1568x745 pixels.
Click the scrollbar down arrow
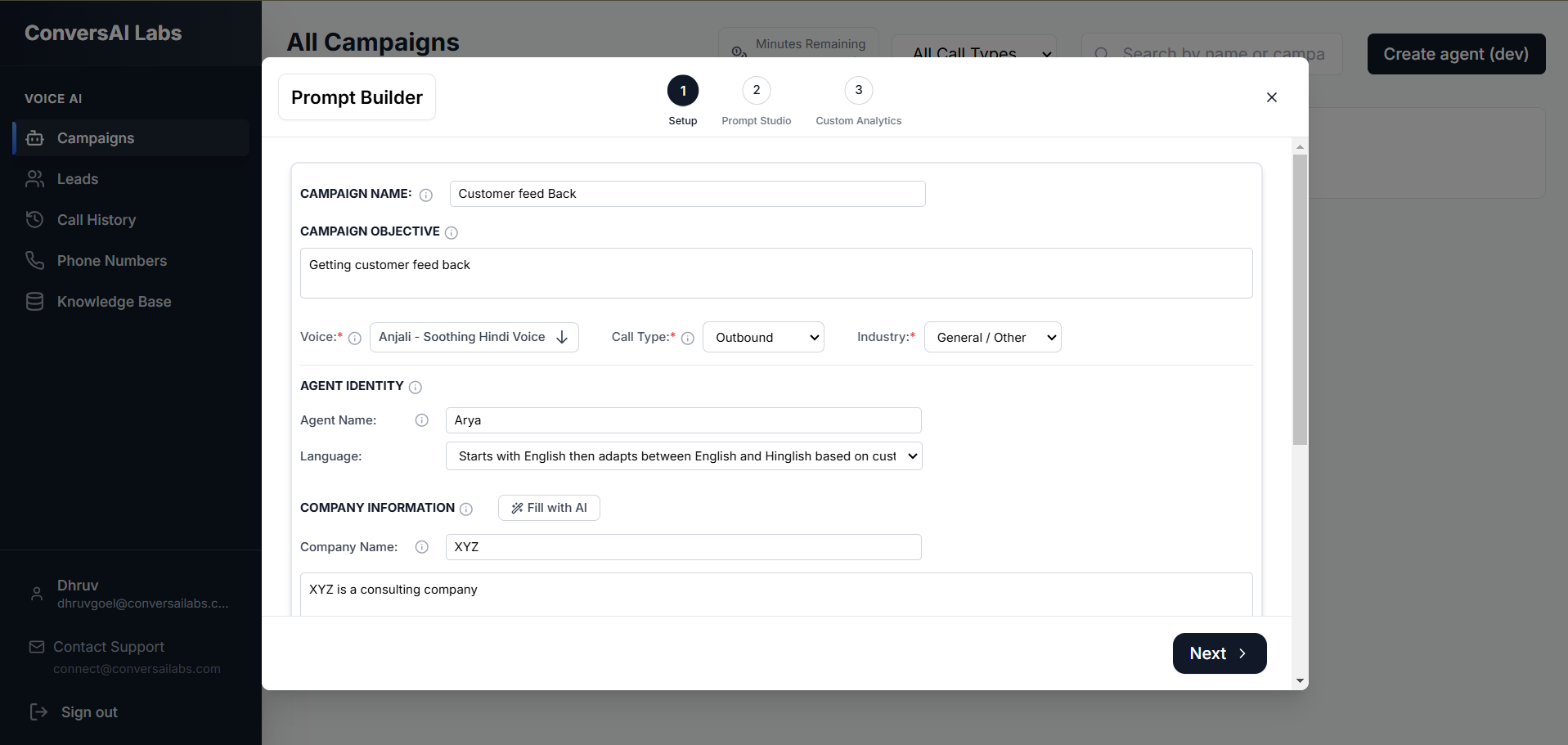(1300, 680)
